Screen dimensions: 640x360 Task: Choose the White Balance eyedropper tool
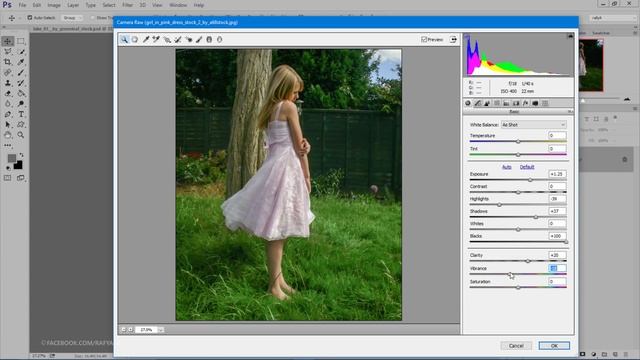click(146, 40)
